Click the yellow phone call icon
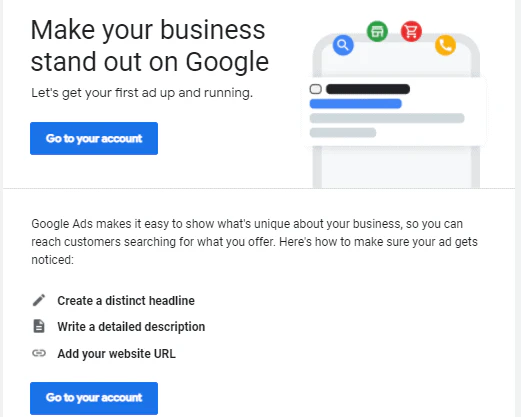 [445, 45]
